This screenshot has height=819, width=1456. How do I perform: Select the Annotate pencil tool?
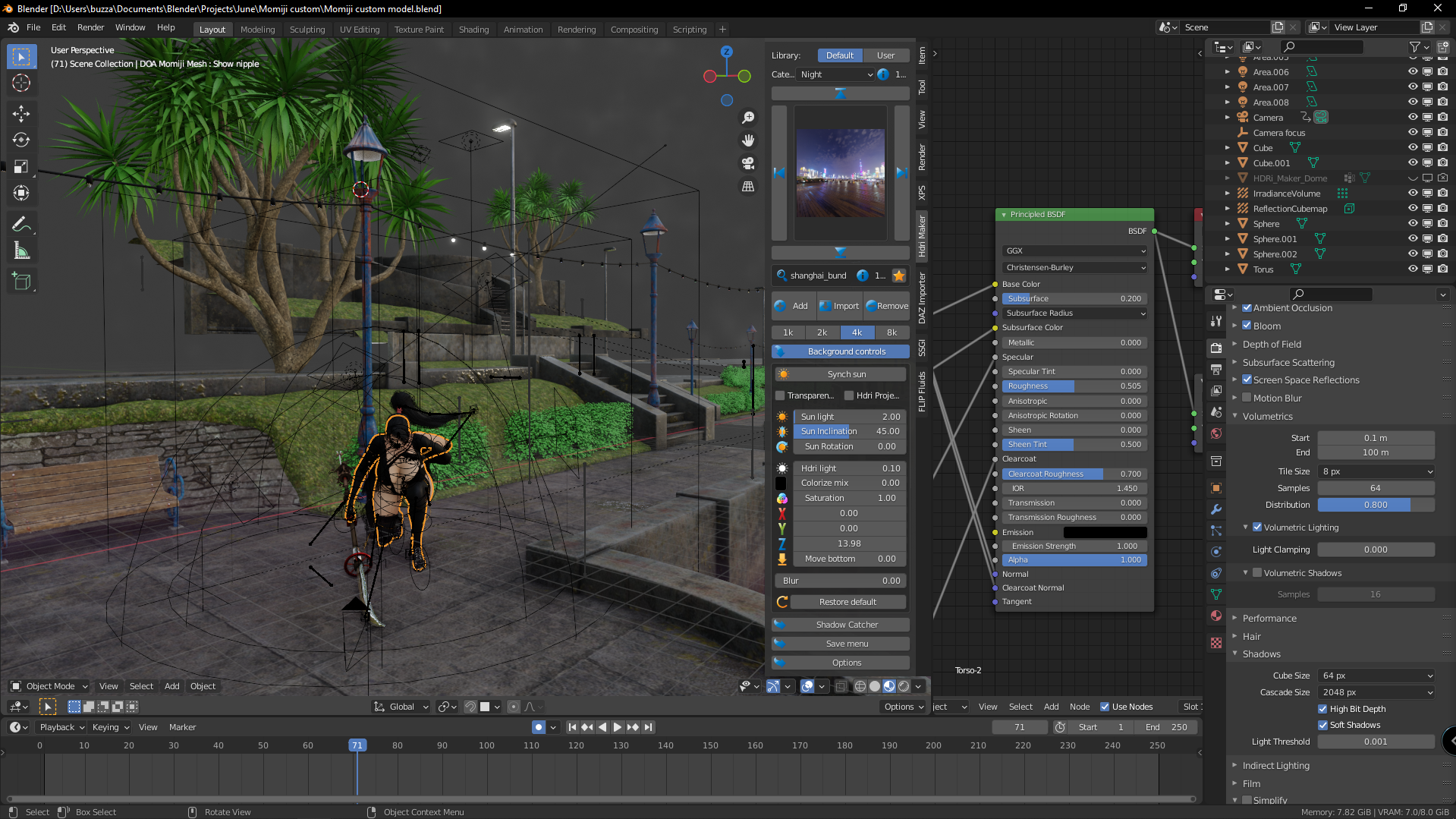[21, 224]
